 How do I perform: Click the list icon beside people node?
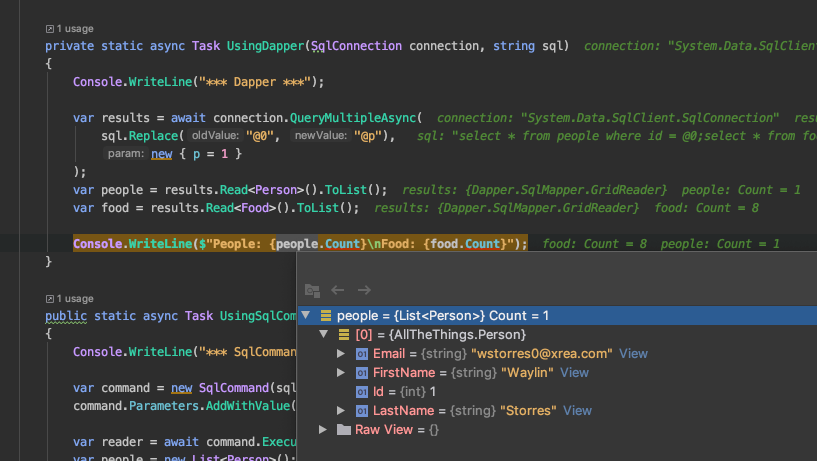[x=326, y=315]
